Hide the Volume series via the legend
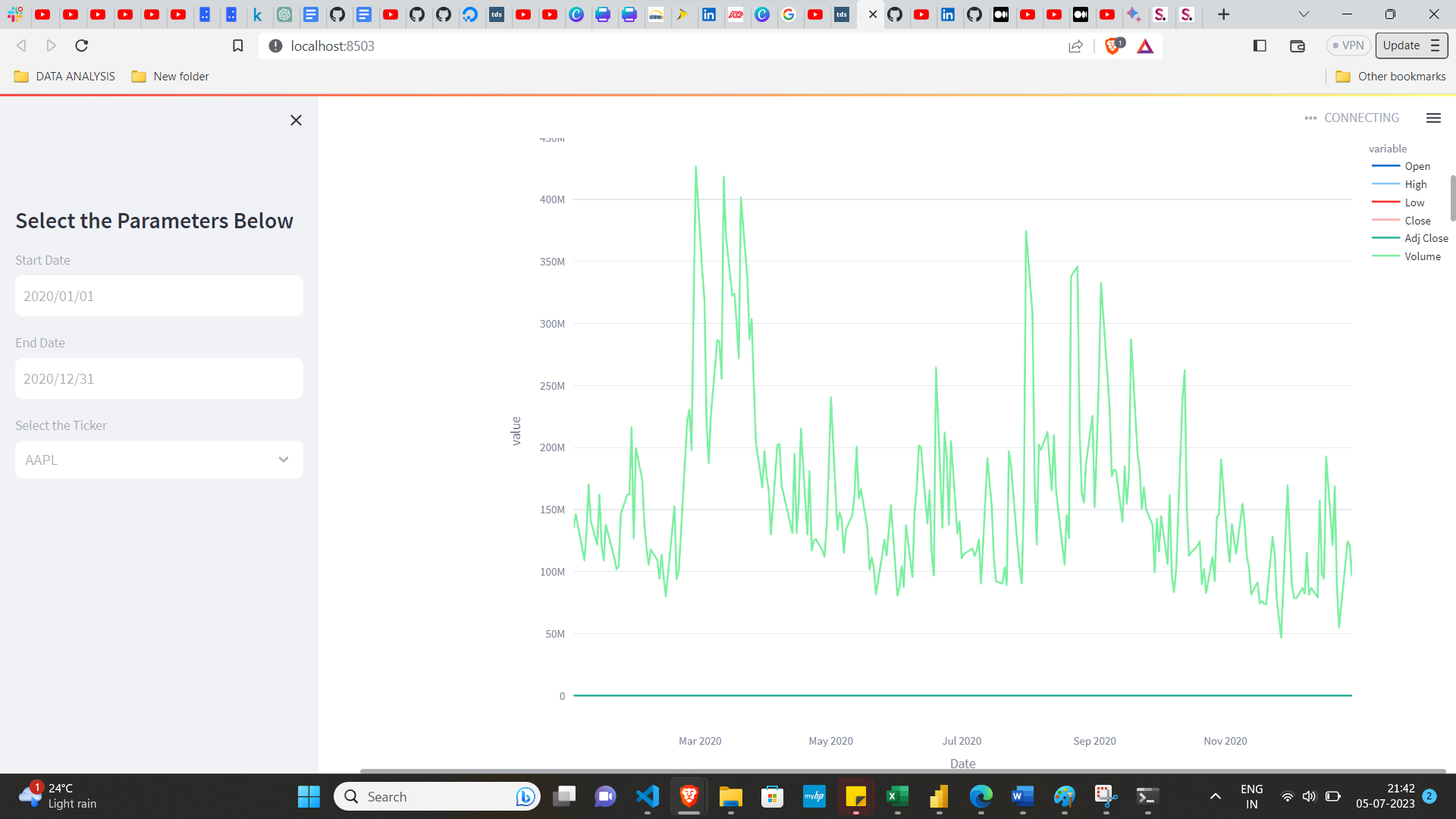Image resolution: width=1456 pixels, height=819 pixels. click(1423, 256)
